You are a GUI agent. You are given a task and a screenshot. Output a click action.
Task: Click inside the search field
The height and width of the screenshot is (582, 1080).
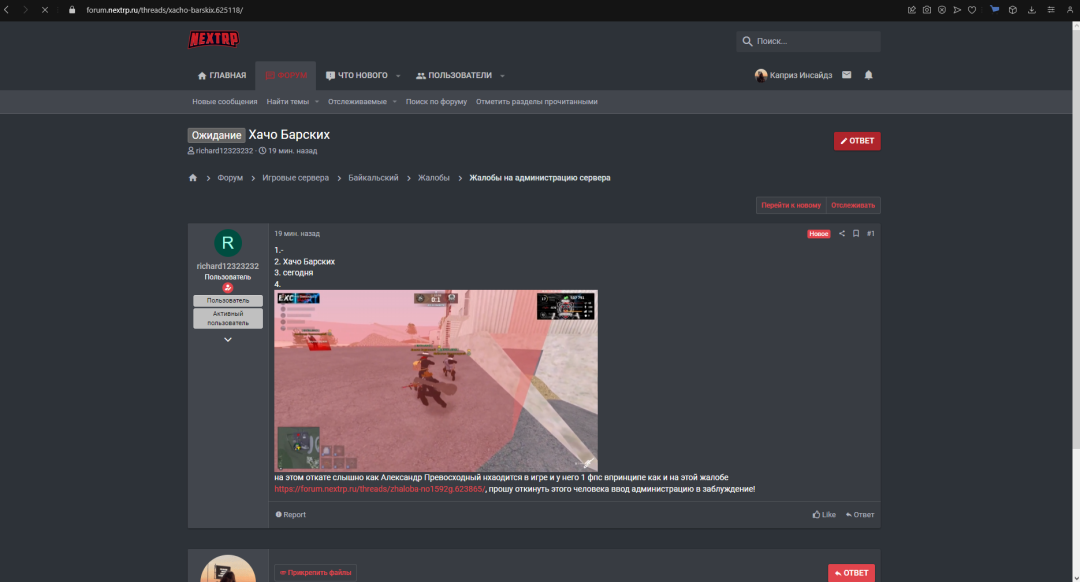tap(815, 42)
